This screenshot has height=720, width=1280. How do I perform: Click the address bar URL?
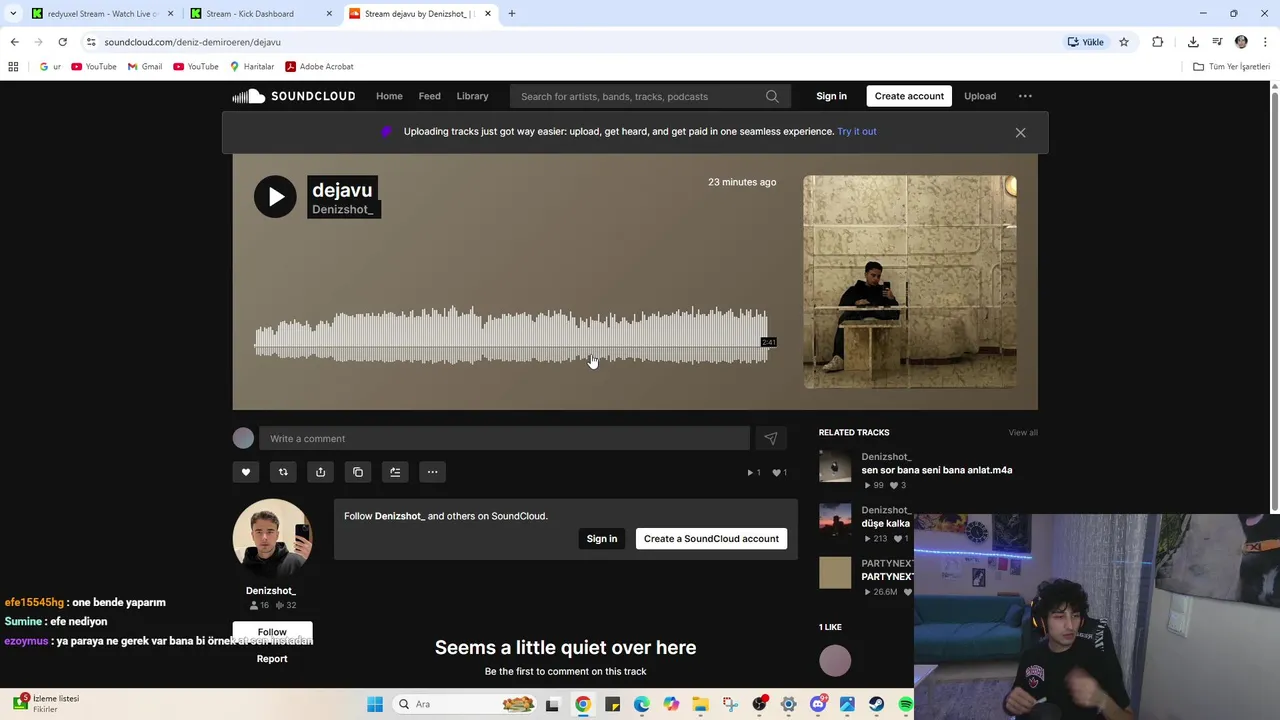192,42
